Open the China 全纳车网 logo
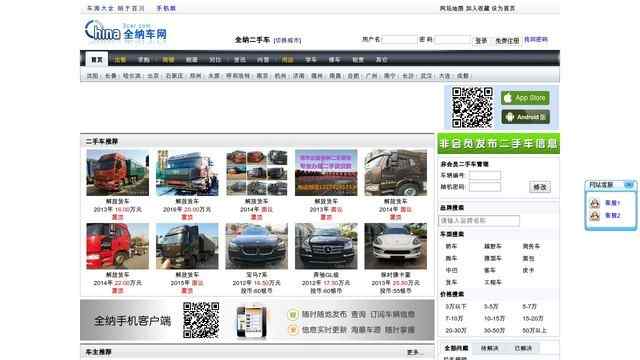 (126, 31)
